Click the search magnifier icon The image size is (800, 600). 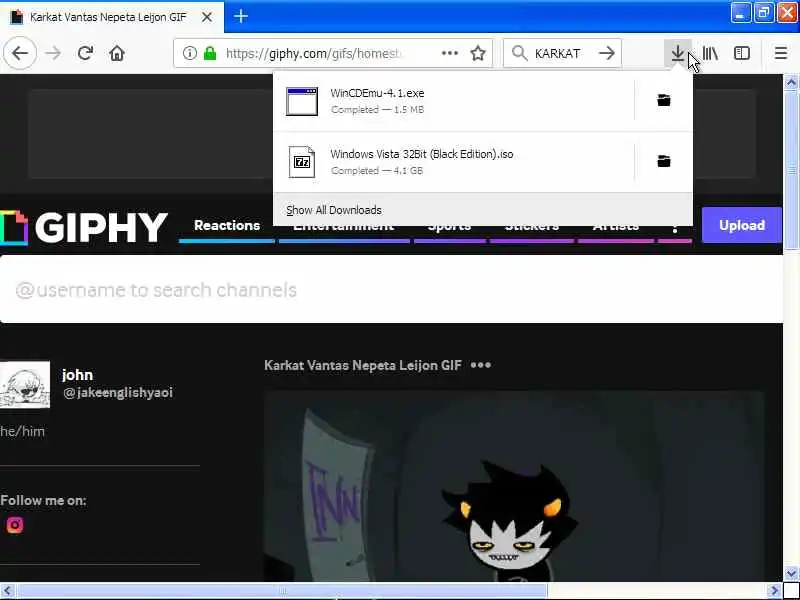tap(519, 53)
